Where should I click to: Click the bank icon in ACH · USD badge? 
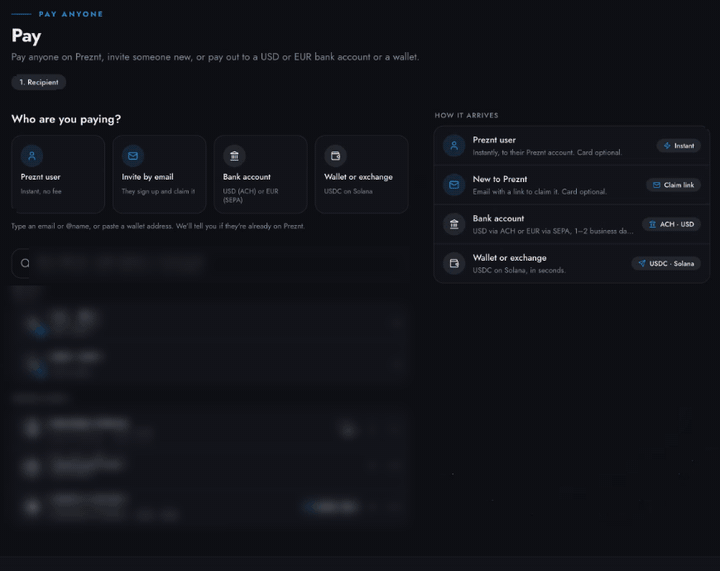652,224
